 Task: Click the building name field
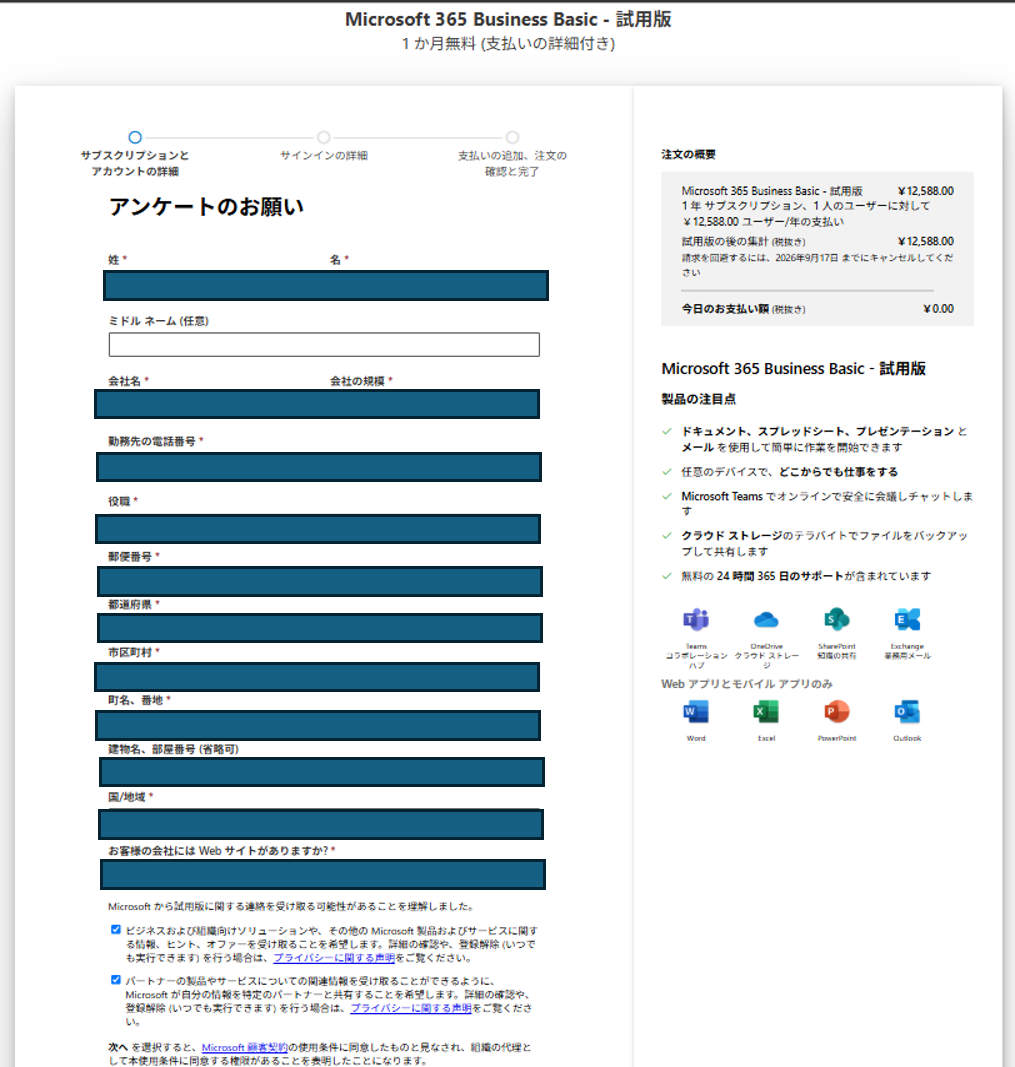[322, 772]
